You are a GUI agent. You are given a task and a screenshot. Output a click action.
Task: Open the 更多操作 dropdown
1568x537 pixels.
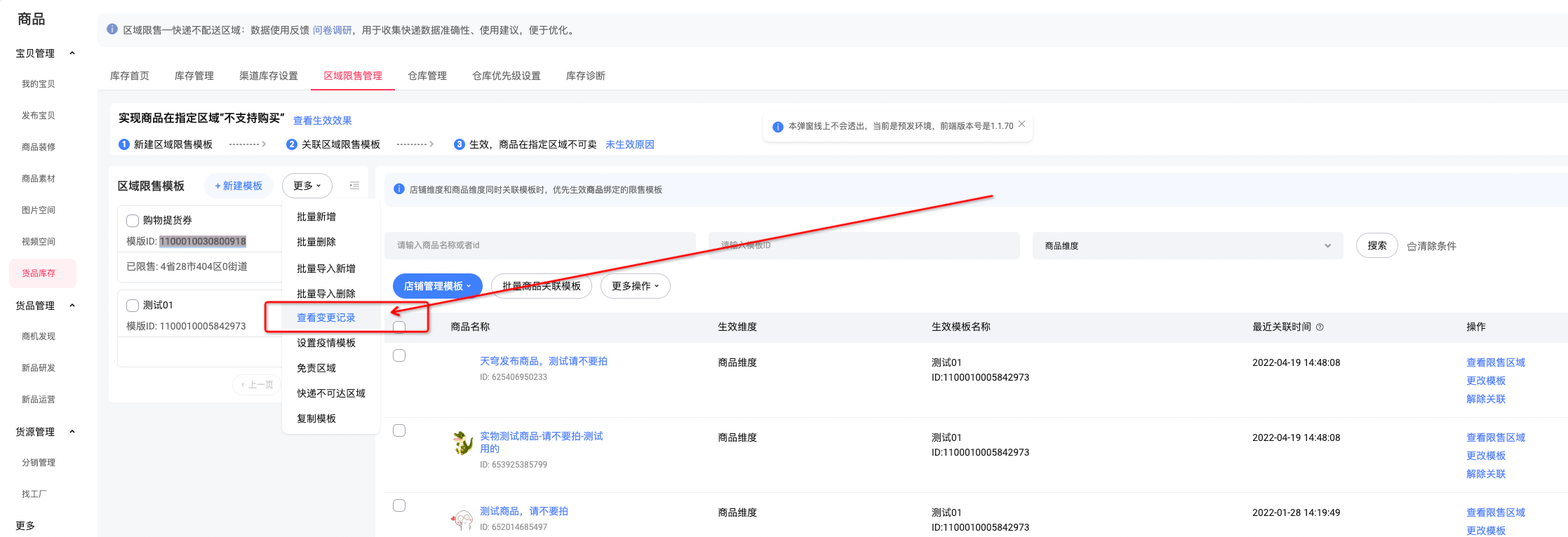point(636,286)
